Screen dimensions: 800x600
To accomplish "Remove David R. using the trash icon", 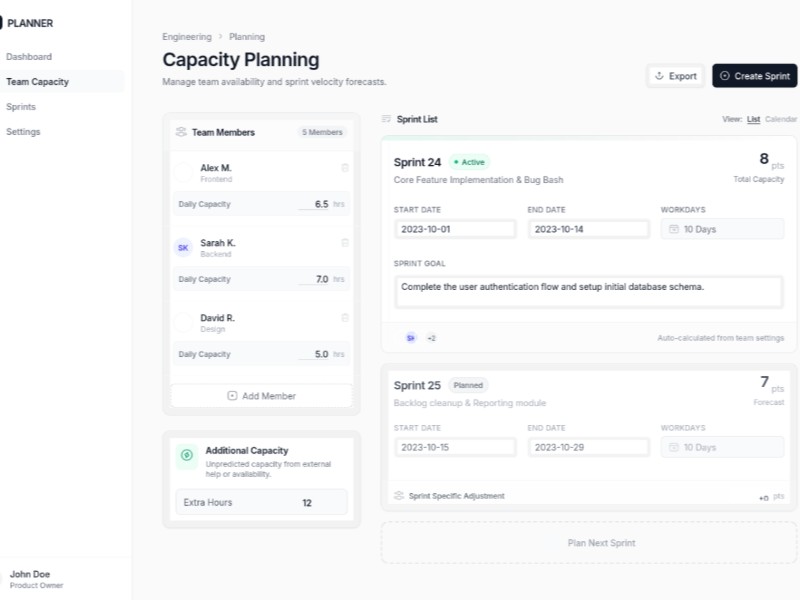I will pos(345,318).
